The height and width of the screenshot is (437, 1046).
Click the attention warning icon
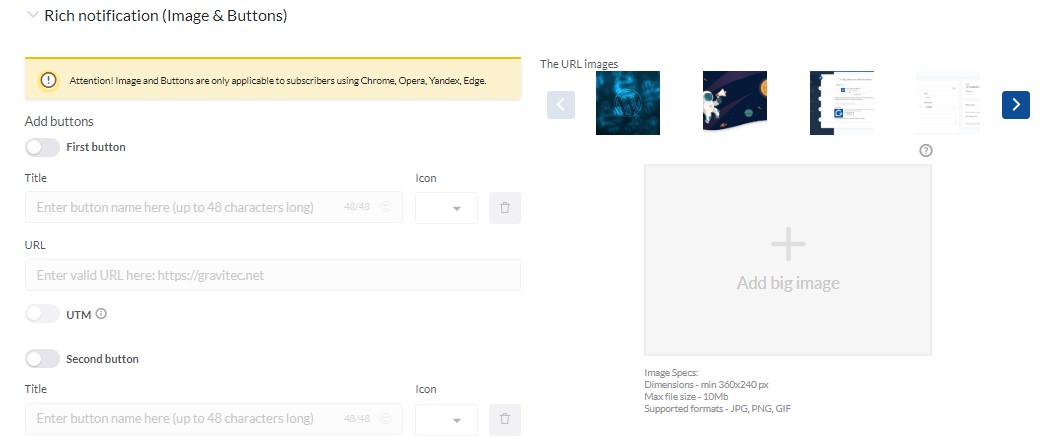click(x=48, y=80)
